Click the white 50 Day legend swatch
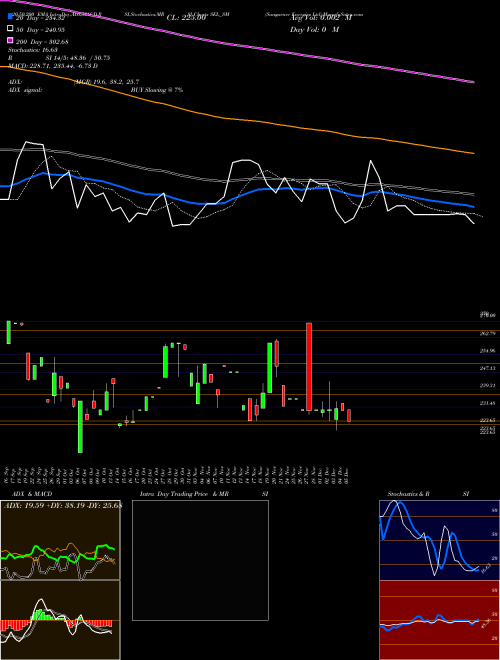 11,29
